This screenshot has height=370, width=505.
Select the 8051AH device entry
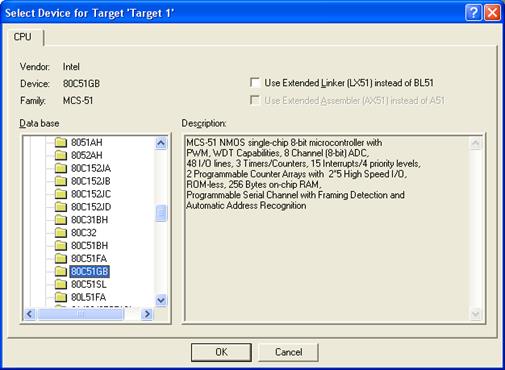(87, 142)
